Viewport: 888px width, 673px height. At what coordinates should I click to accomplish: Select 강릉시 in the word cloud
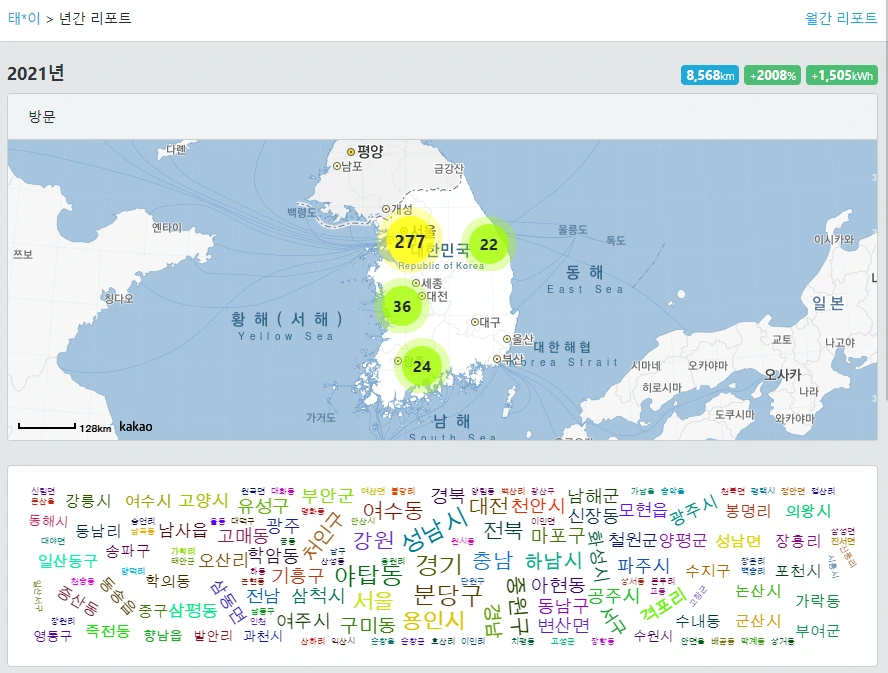[x=88, y=501]
